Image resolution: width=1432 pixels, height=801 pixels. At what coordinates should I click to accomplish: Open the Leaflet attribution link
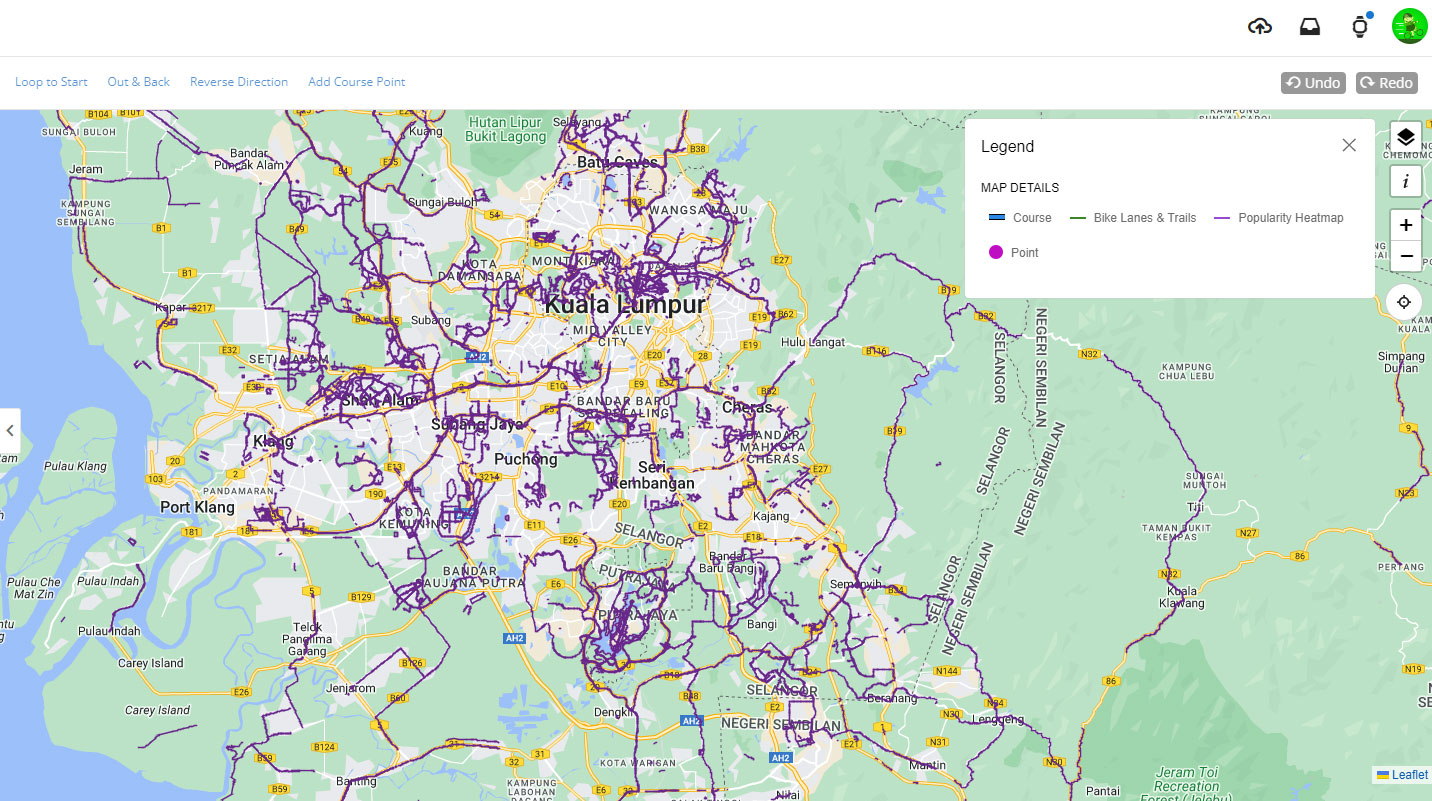pyautogui.click(x=1409, y=775)
